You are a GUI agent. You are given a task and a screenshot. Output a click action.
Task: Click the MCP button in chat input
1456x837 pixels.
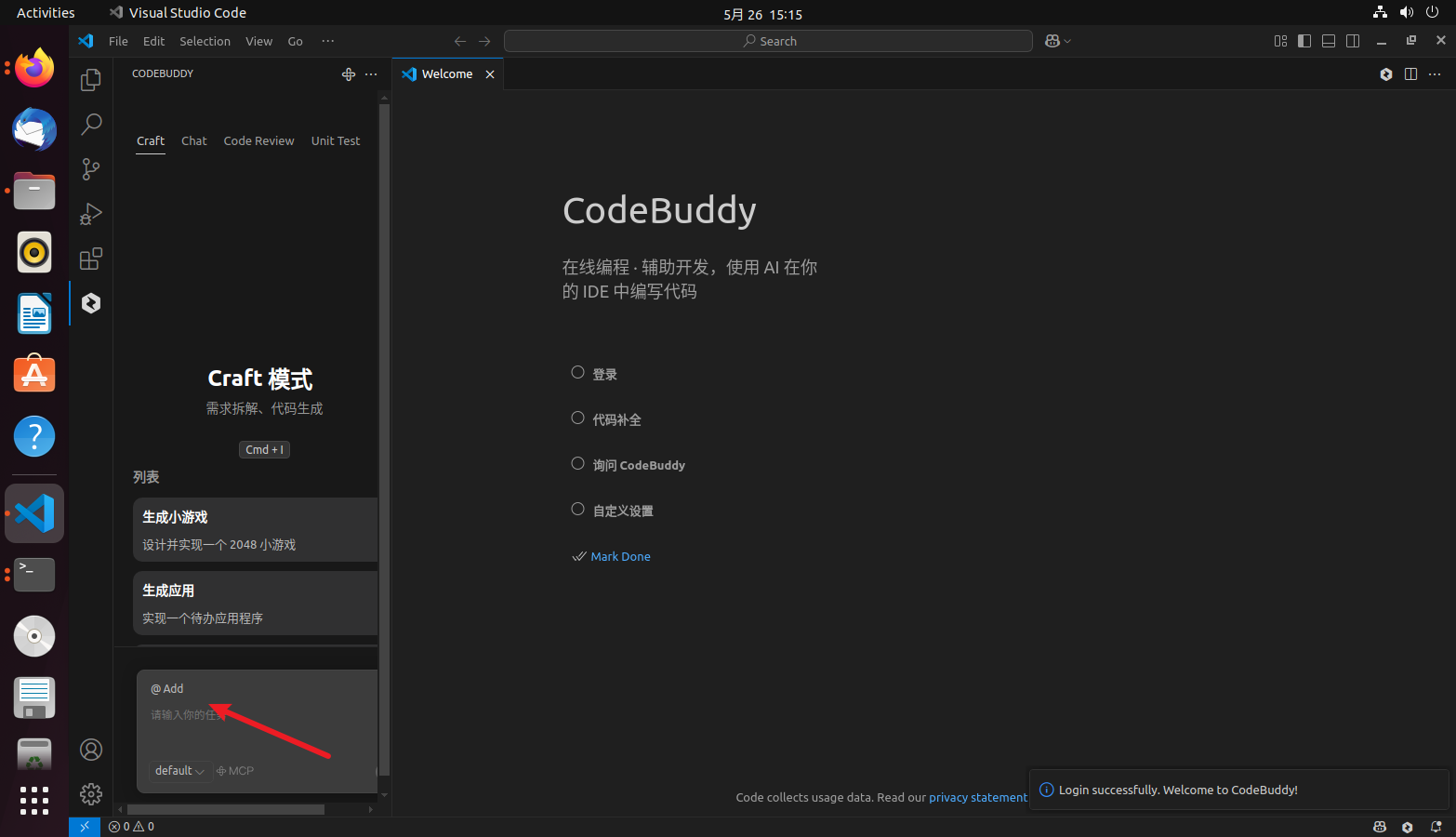pos(235,771)
